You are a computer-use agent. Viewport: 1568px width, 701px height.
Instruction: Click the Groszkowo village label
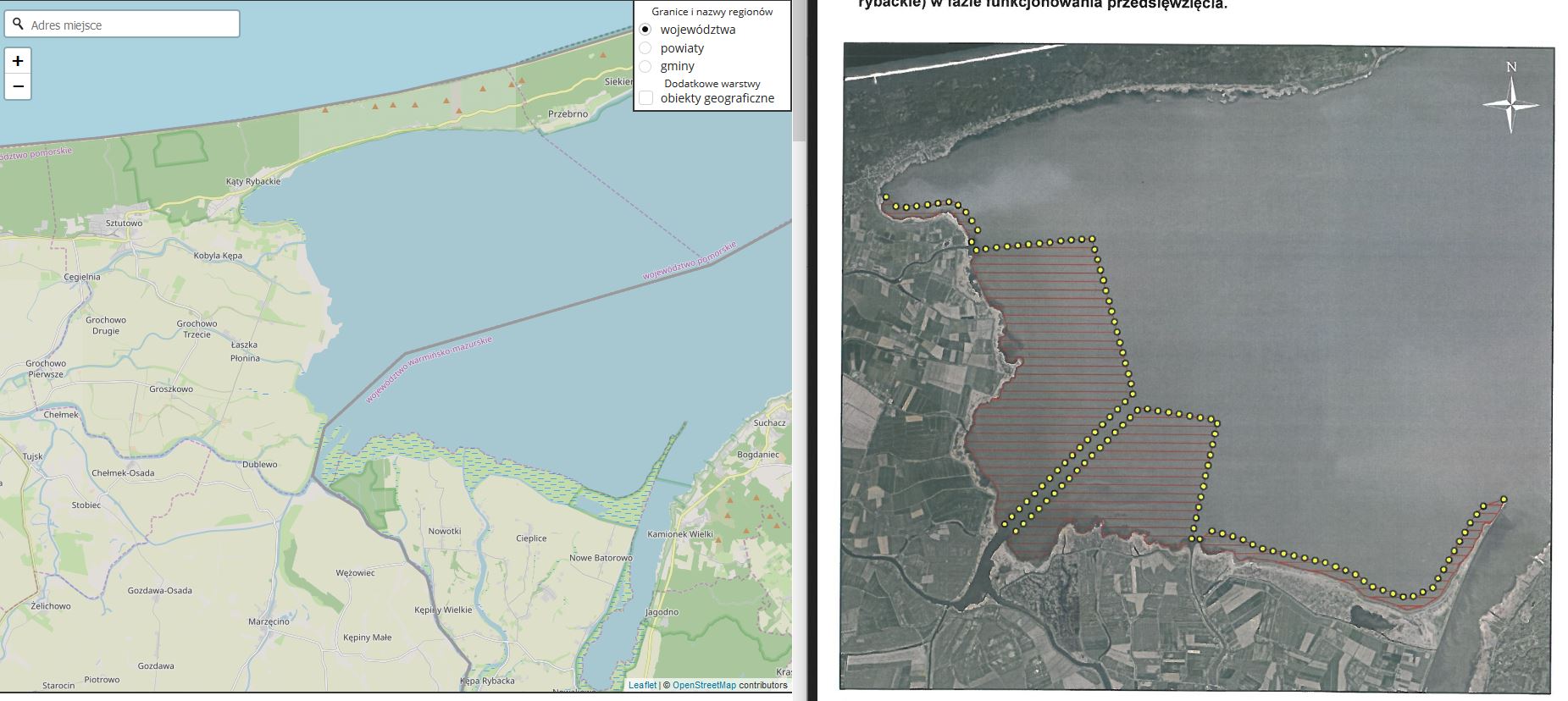click(x=170, y=389)
